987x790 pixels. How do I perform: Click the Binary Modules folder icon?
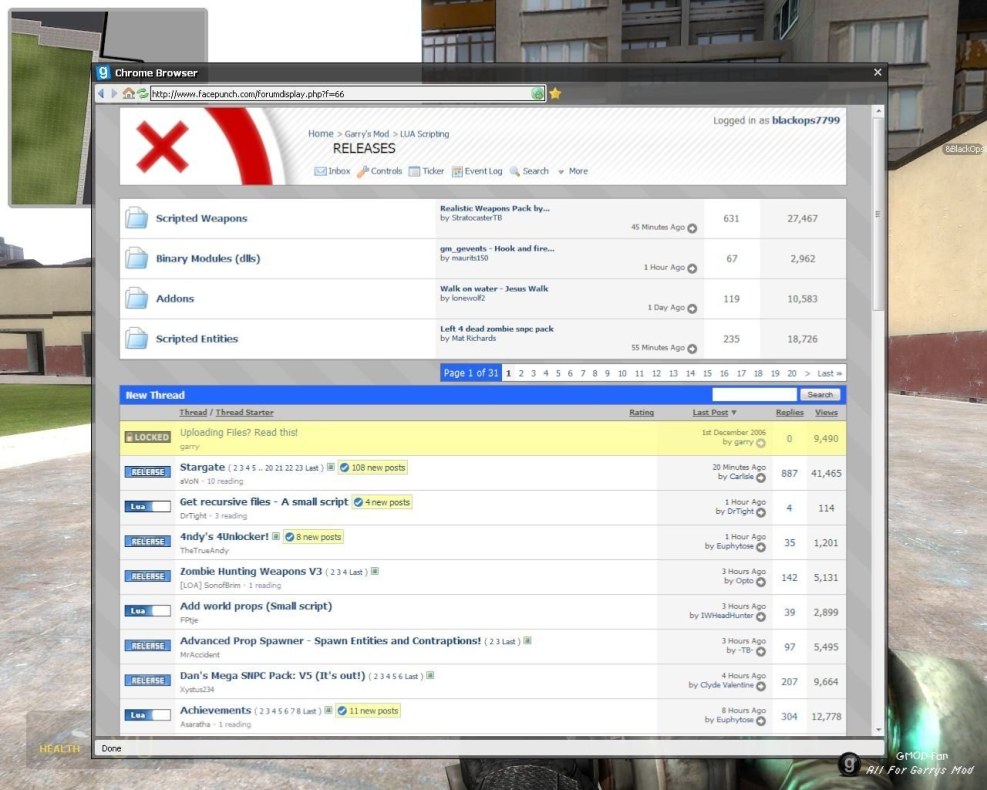[x=136, y=258]
